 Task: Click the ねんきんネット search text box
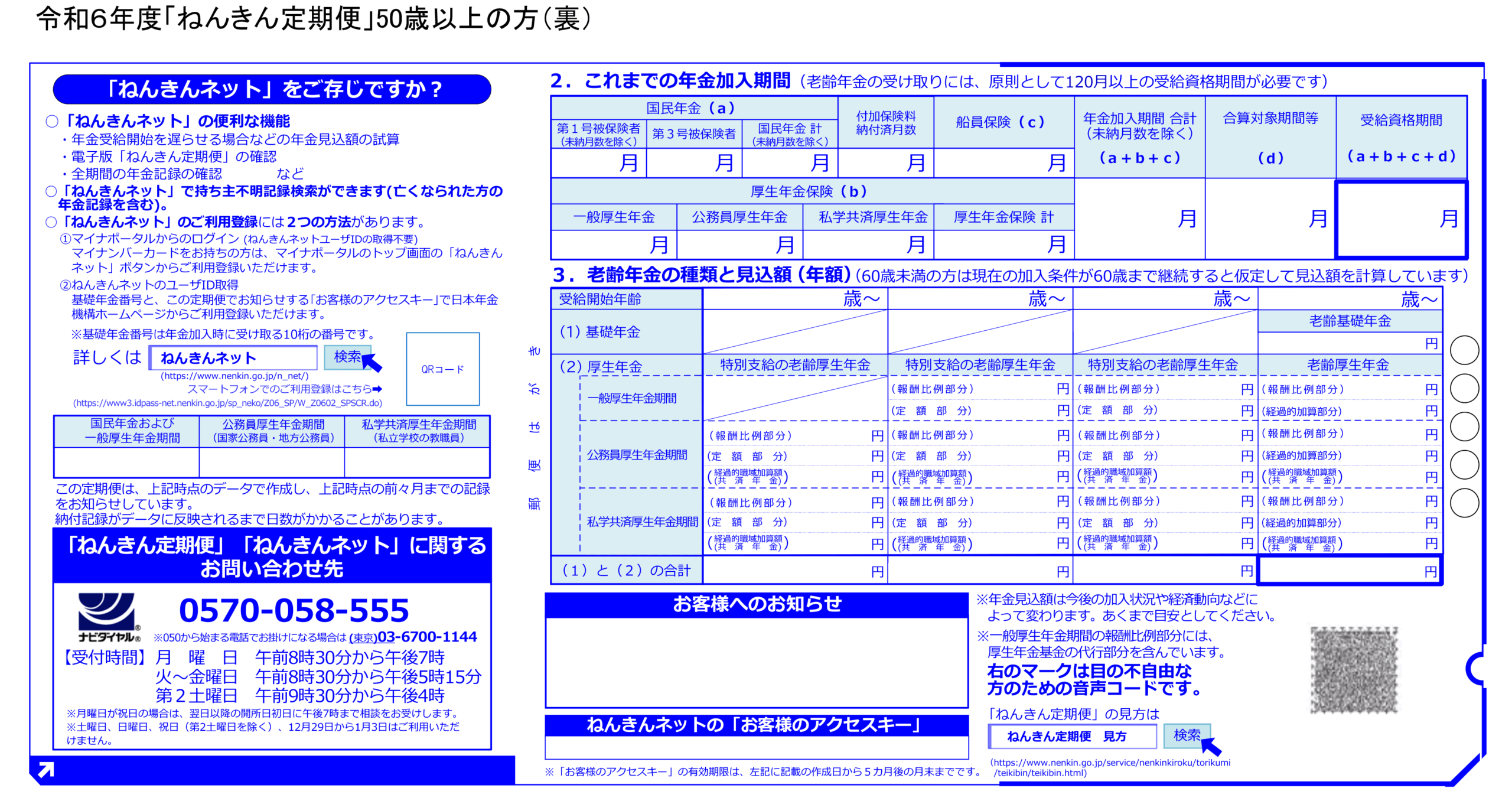point(233,357)
